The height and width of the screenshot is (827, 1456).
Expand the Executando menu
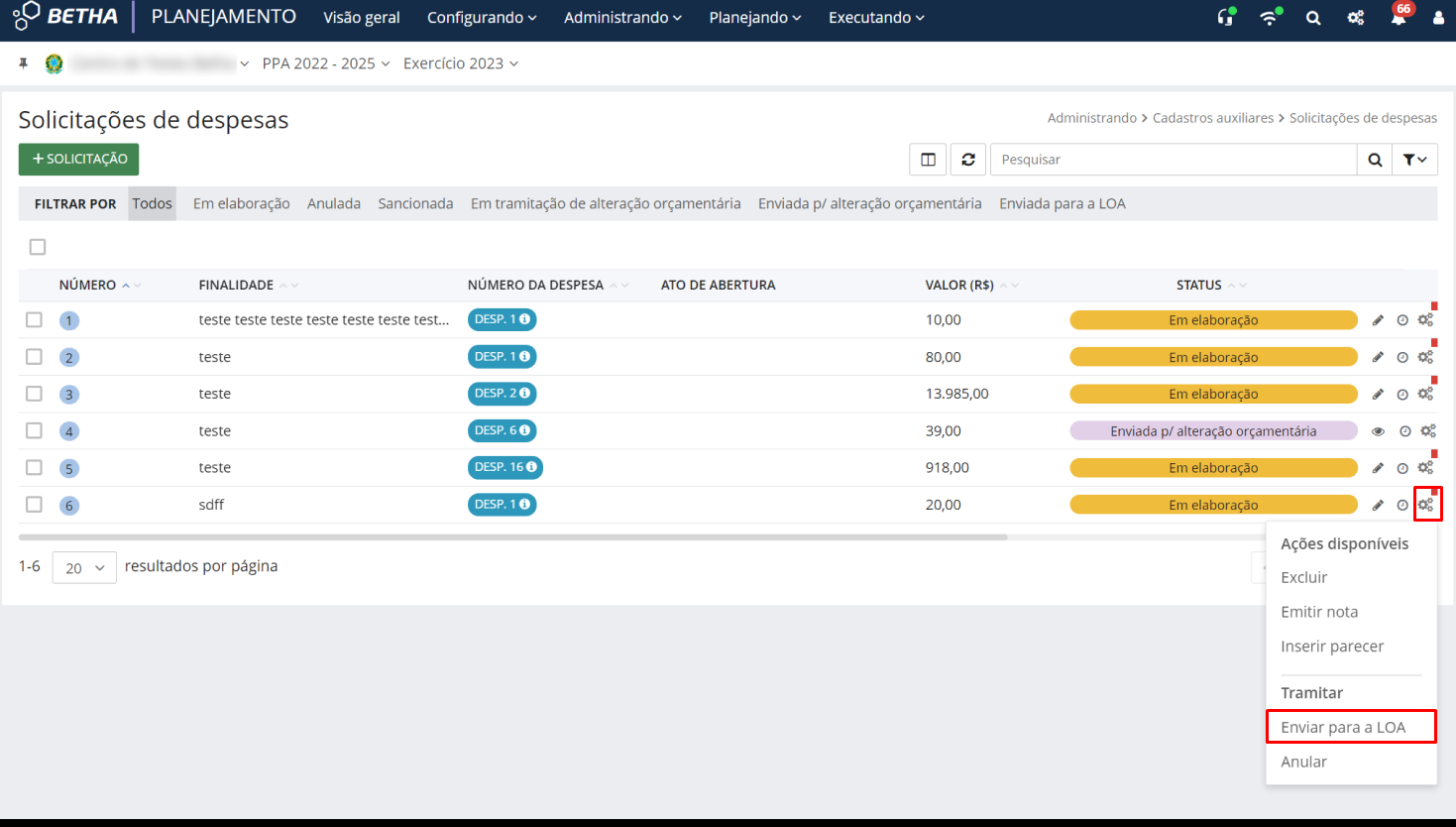click(x=876, y=18)
